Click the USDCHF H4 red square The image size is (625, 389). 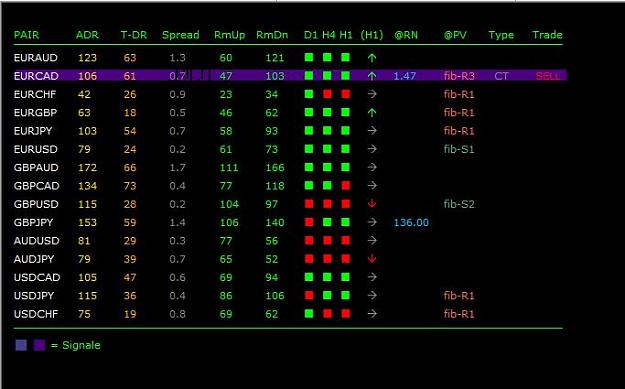[x=327, y=314]
